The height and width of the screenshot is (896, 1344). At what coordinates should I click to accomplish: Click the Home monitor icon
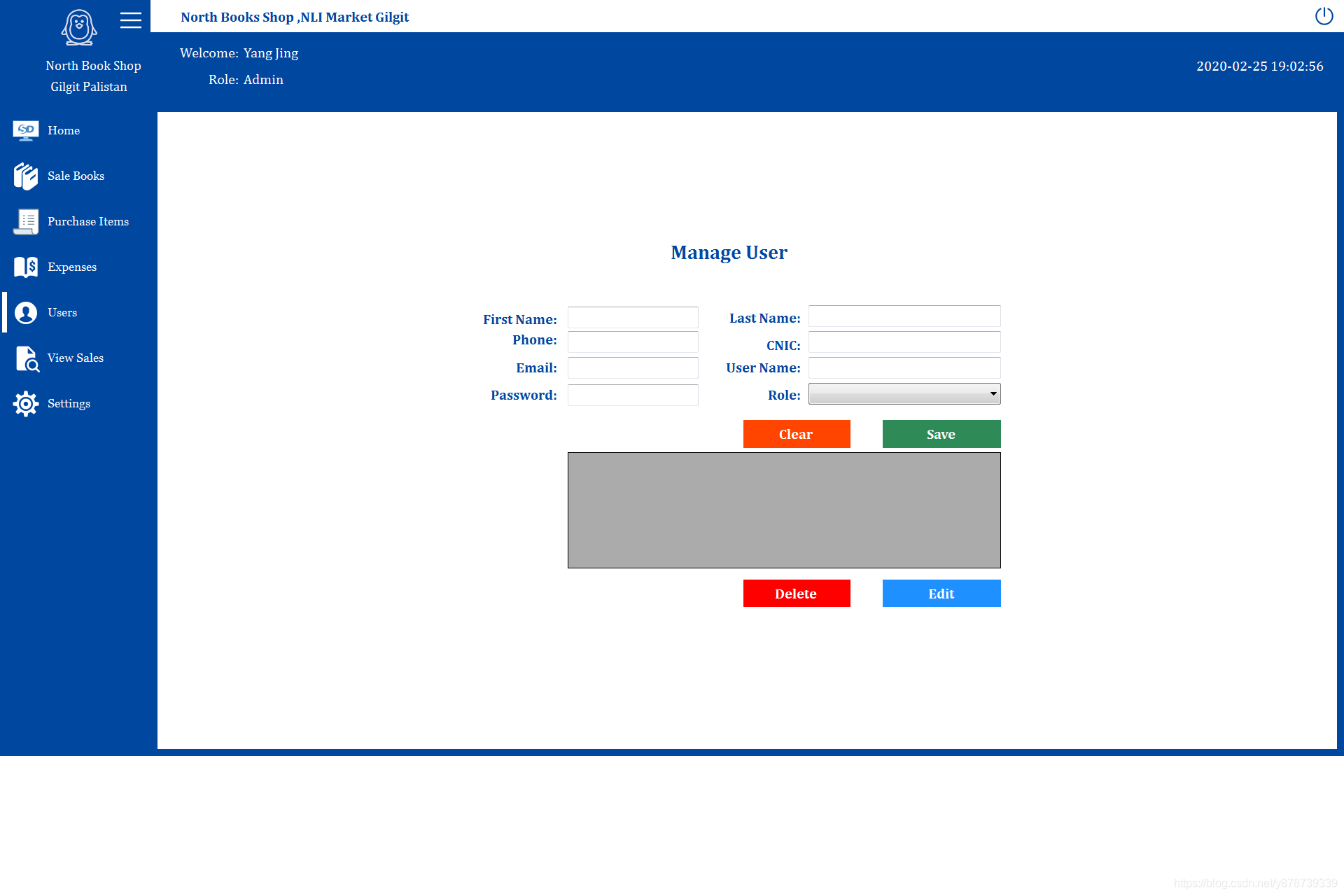(x=26, y=131)
